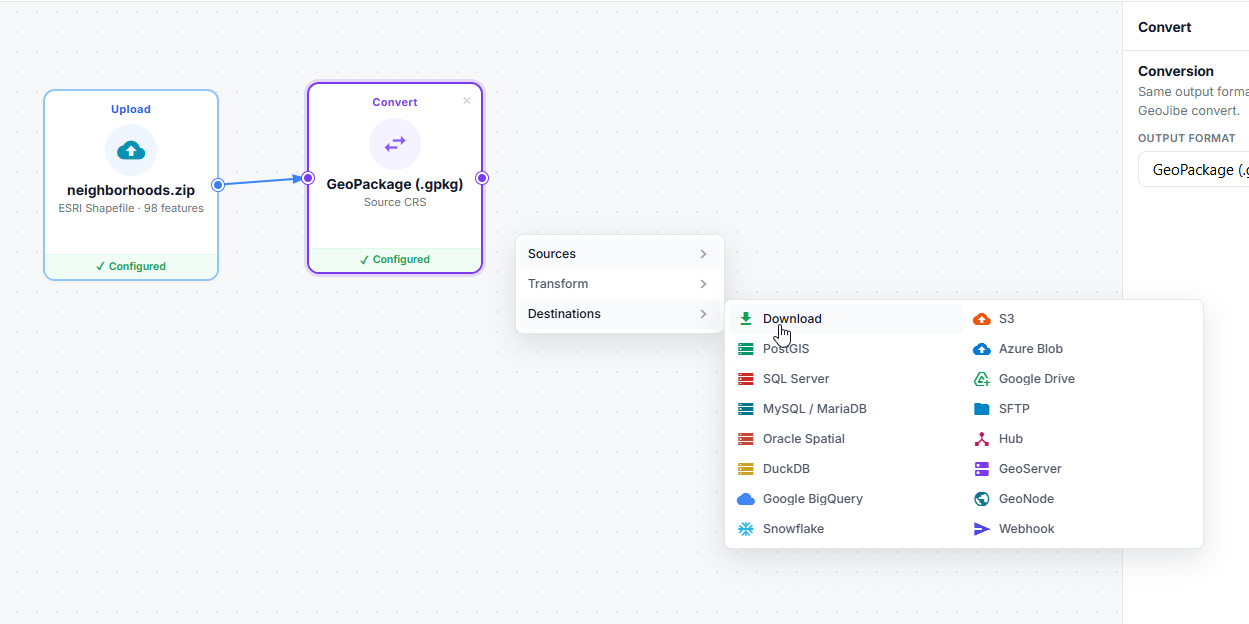Viewport: 1249px width, 624px height.
Task: Click the Source CRS text
Action: point(395,202)
